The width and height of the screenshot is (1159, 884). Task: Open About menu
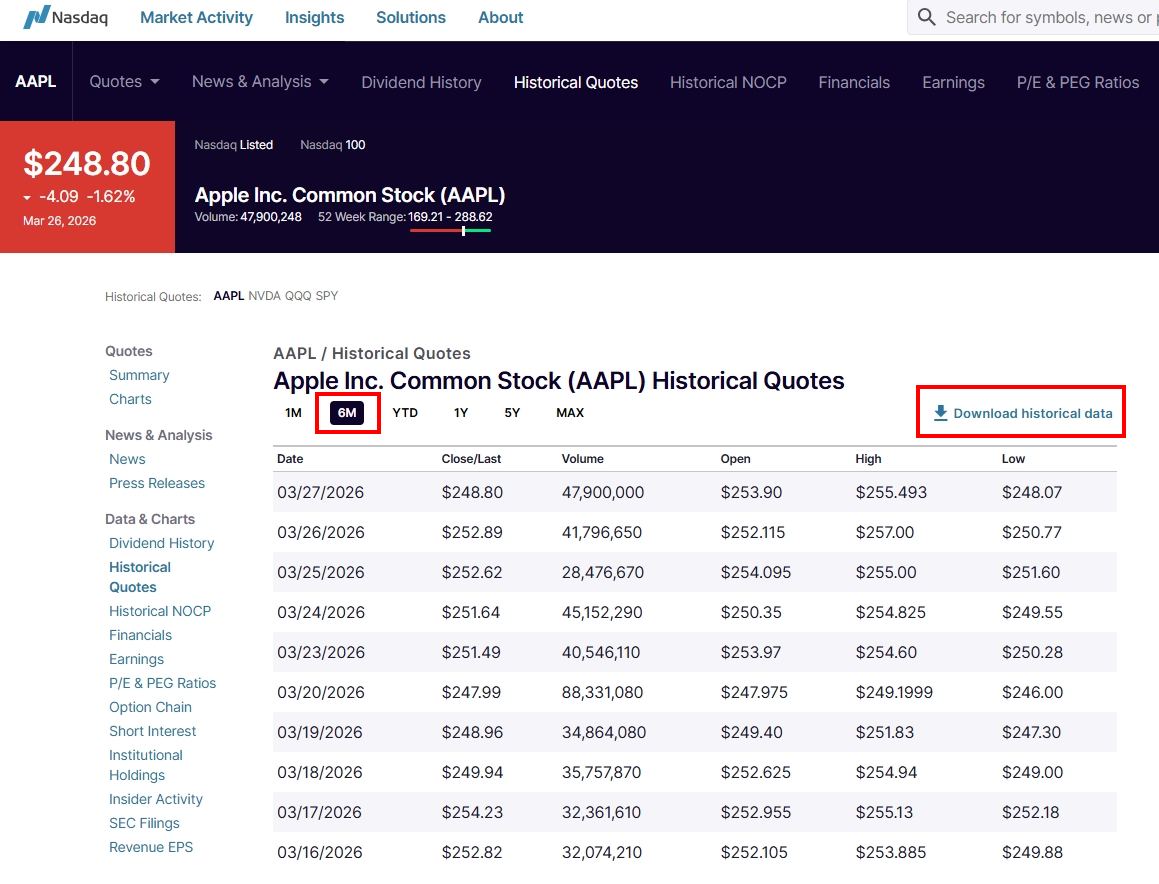click(x=500, y=17)
